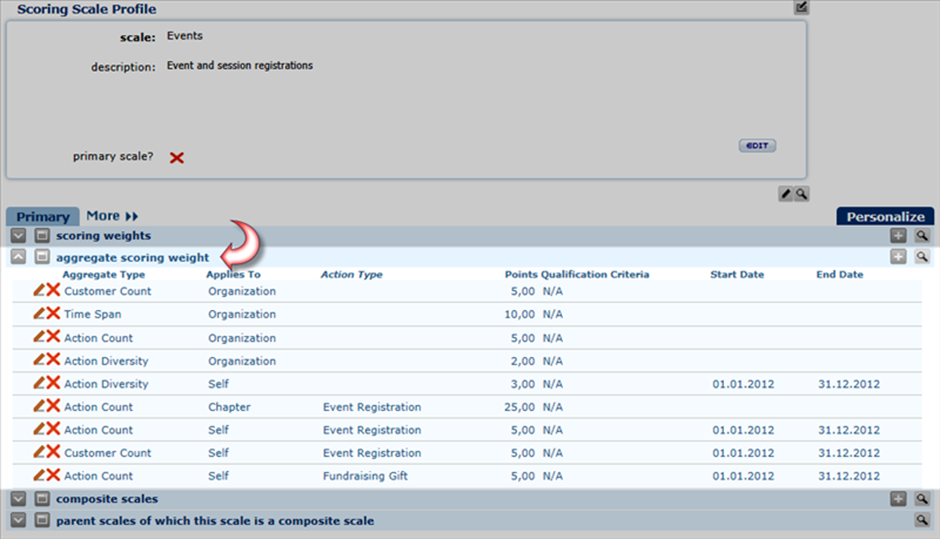Sort by Applies To column header

point(233,275)
